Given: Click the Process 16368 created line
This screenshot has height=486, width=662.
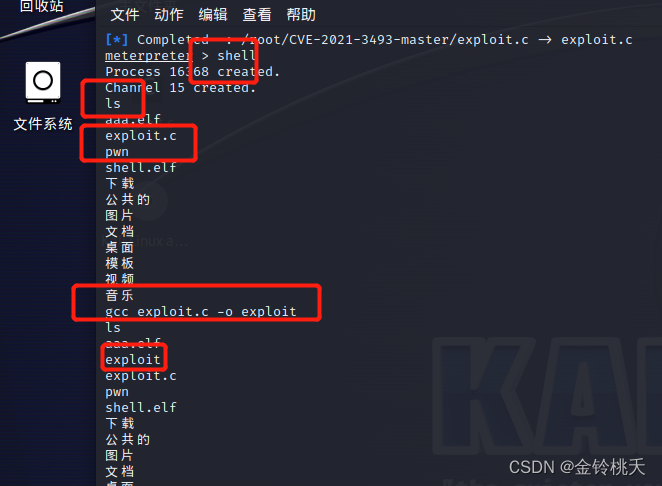Looking at the screenshot, I should (193, 72).
